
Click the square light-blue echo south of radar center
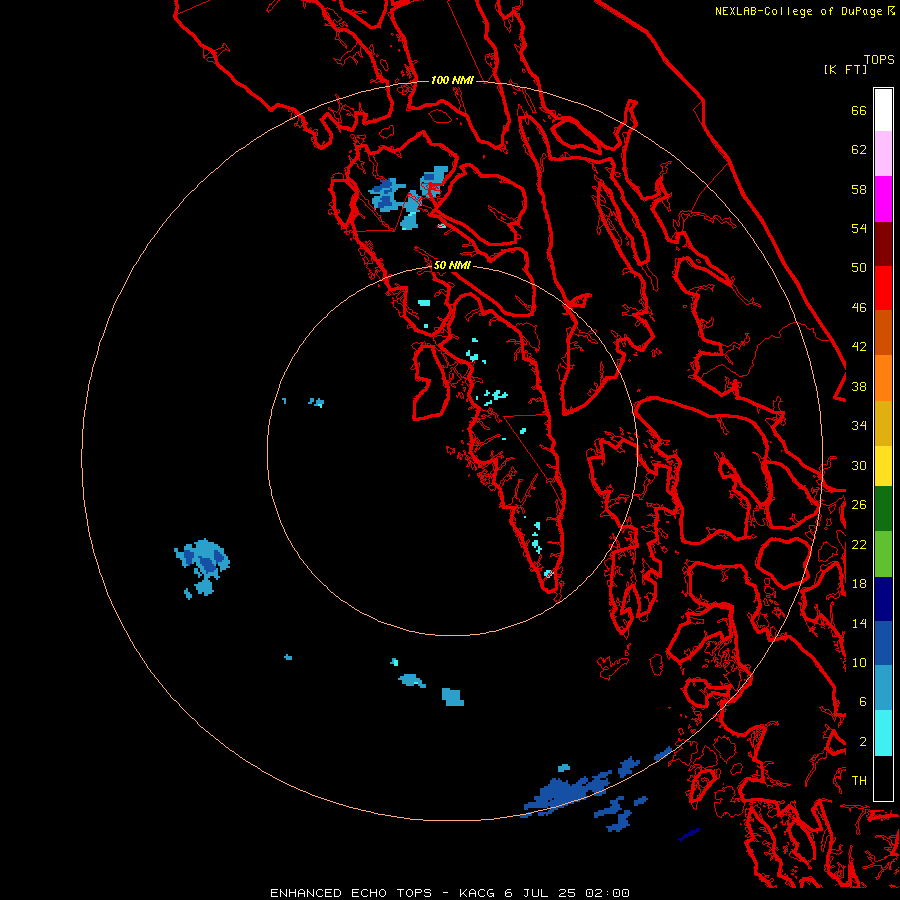452,697
